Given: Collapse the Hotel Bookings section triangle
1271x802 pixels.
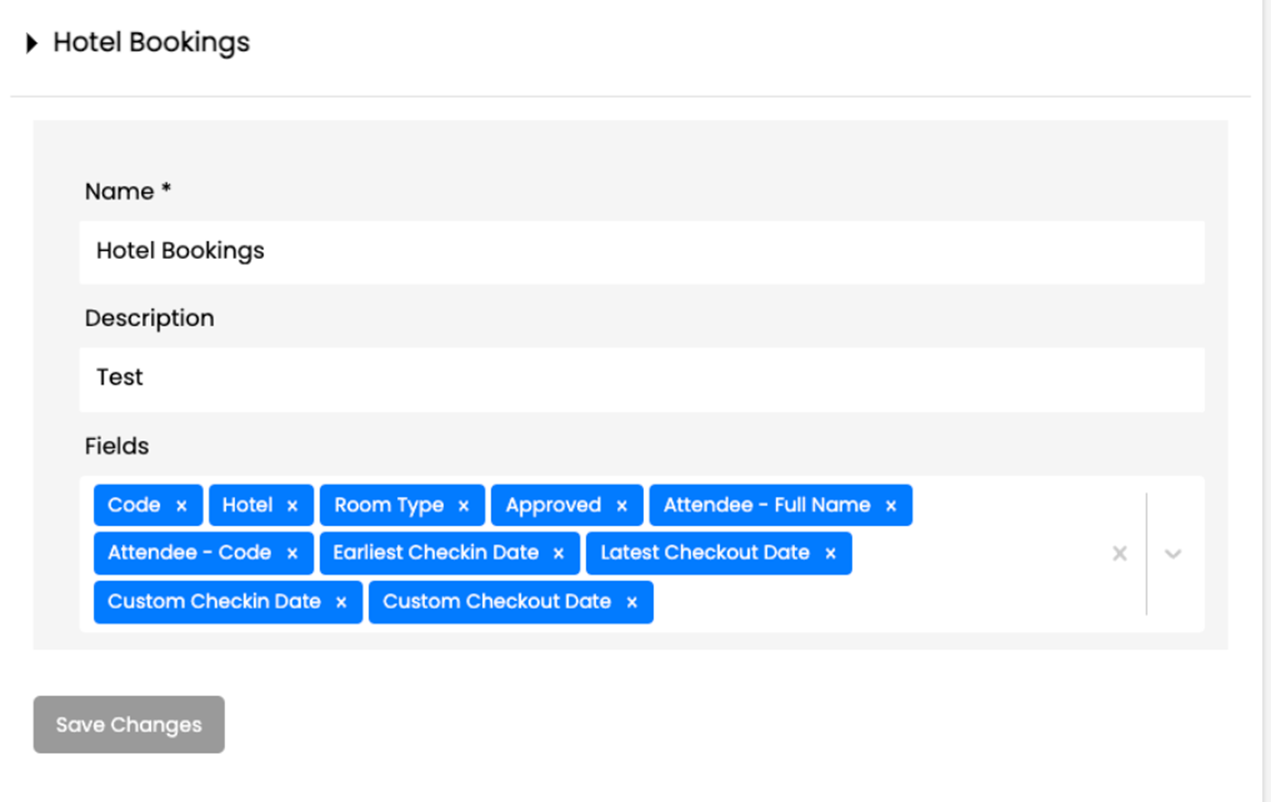Looking at the screenshot, I should [32, 43].
